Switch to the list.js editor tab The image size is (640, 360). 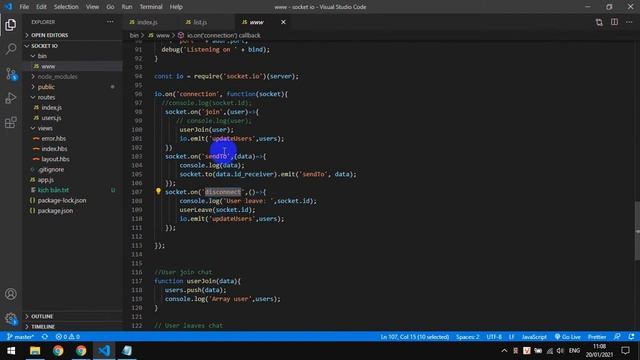pos(200,22)
